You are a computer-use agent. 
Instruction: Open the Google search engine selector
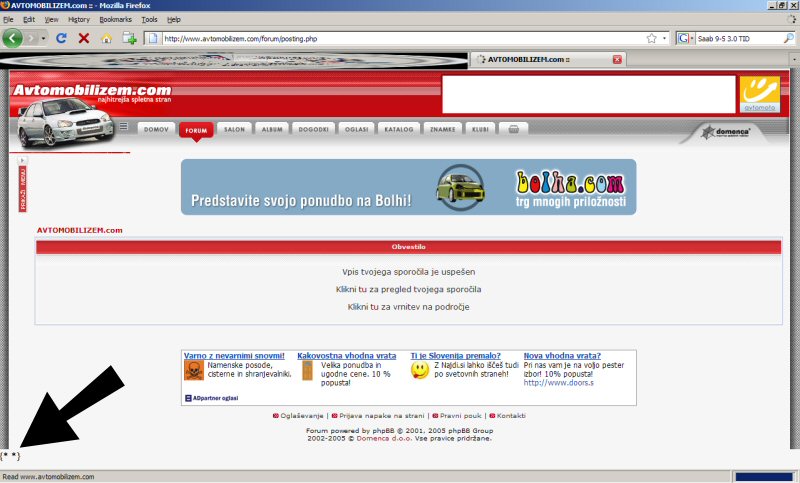685,38
